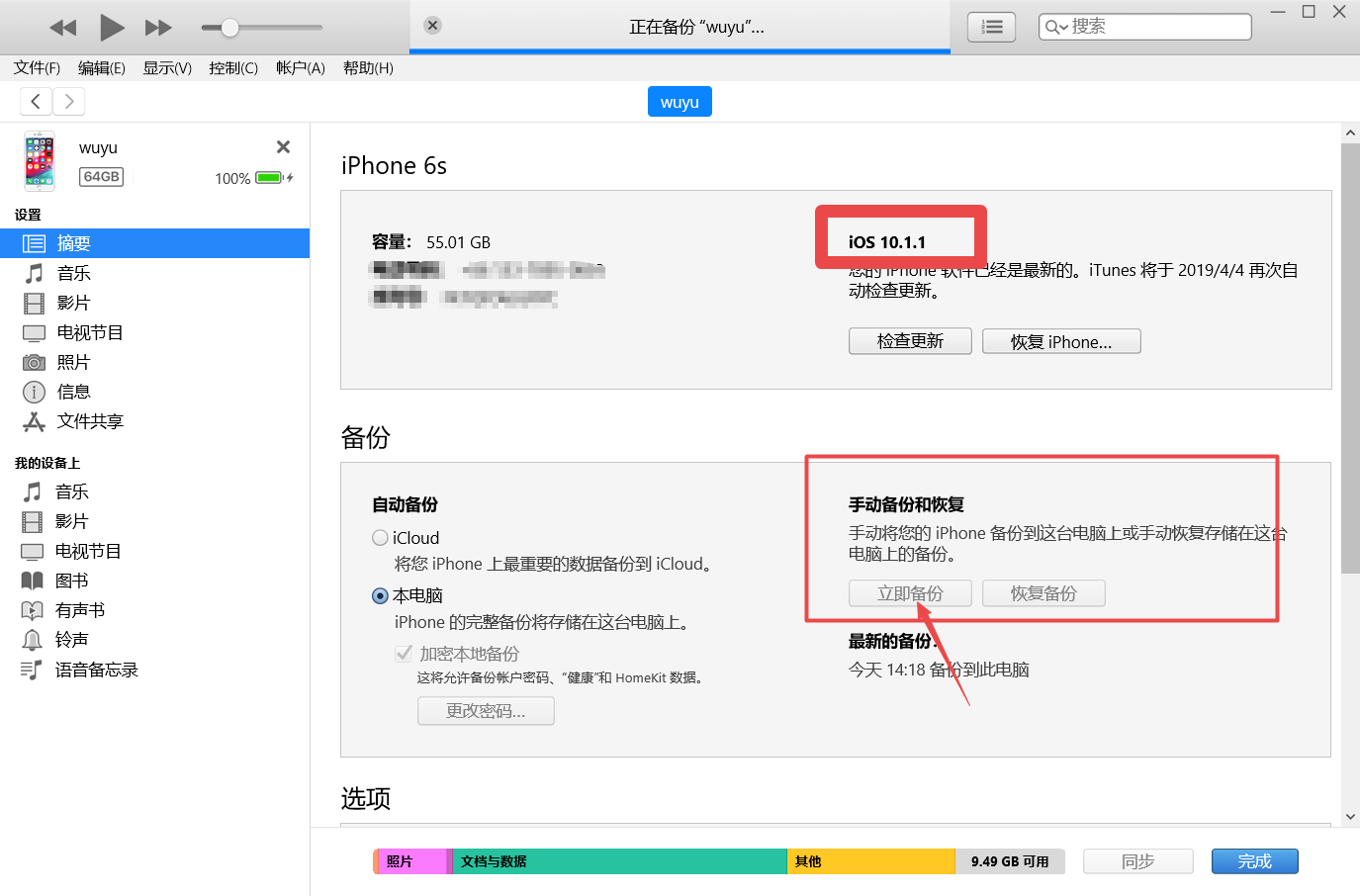1360x896 pixels.
Task: Click the 今天 14:18 latest backup text
Action: [939, 670]
